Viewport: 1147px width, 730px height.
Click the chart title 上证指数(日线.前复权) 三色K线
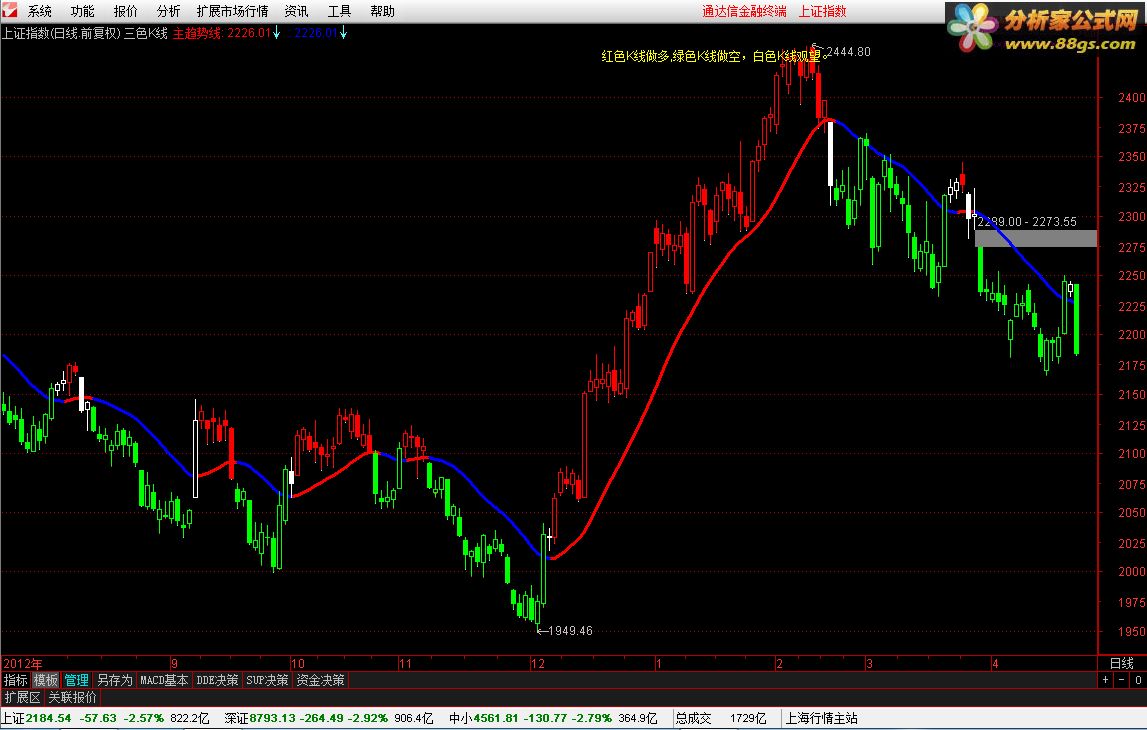tap(85, 33)
